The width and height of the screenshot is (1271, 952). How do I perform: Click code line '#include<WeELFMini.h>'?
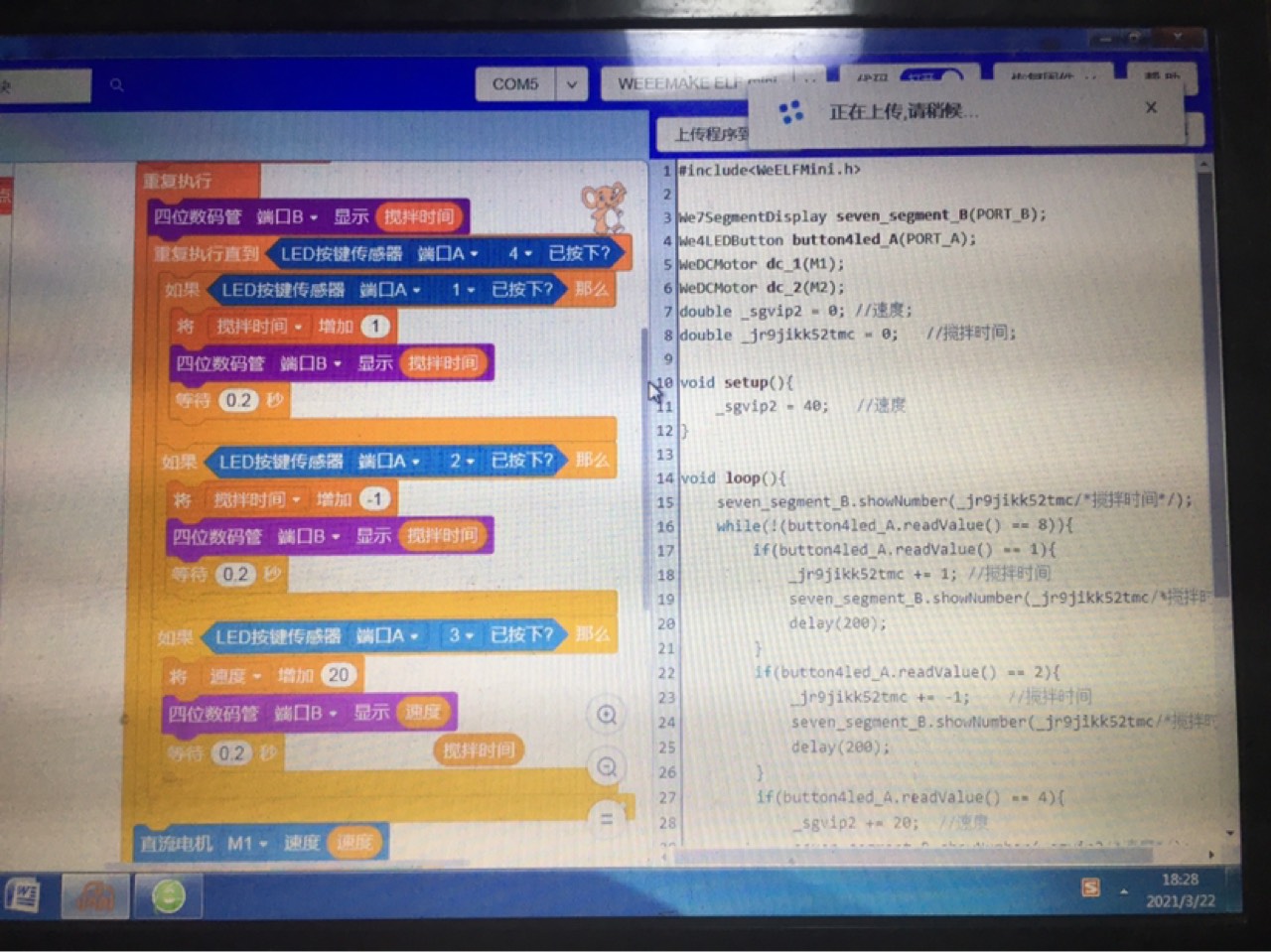(771, 170)
